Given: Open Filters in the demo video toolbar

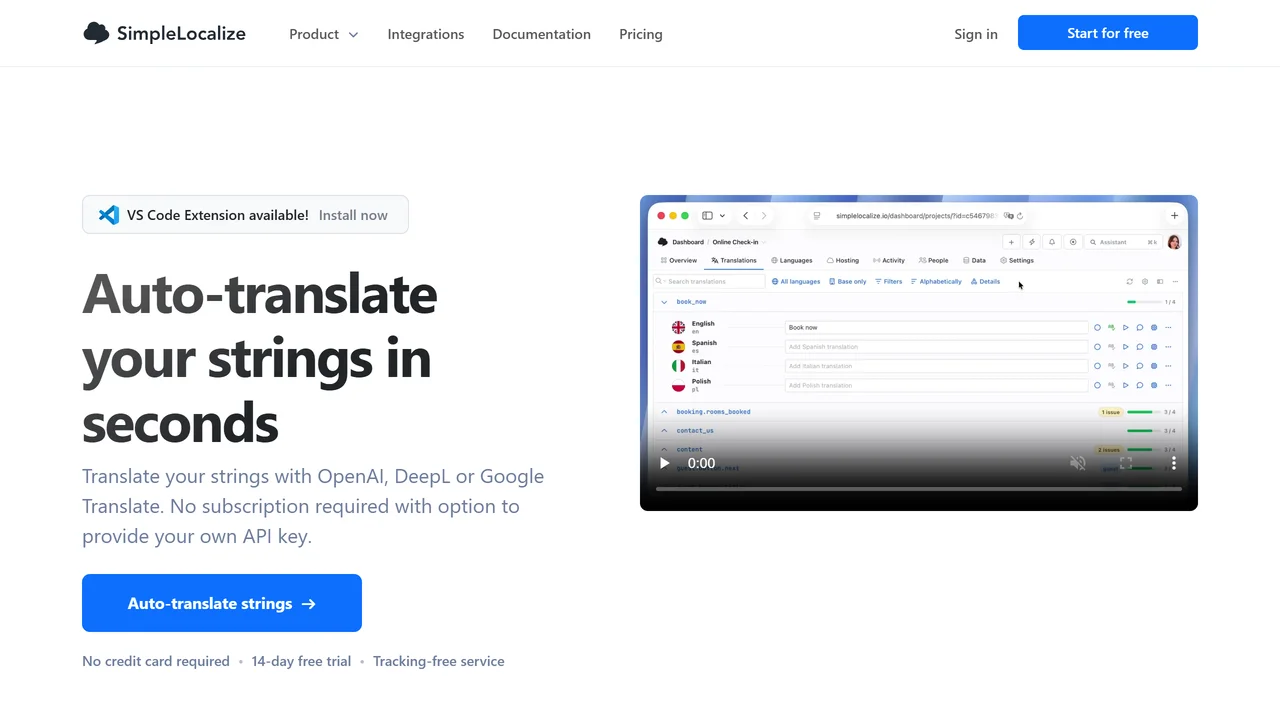Looking at the screenshot, I should (889, 281).
